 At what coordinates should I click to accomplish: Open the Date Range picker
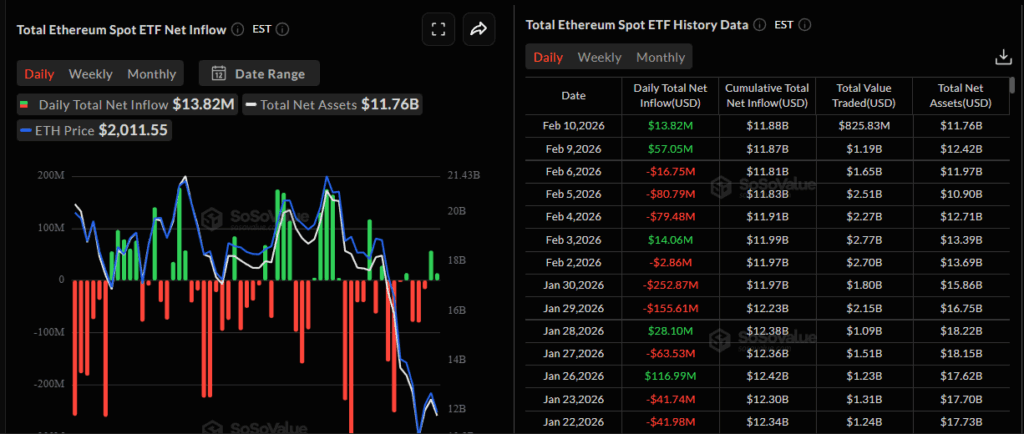259,73
